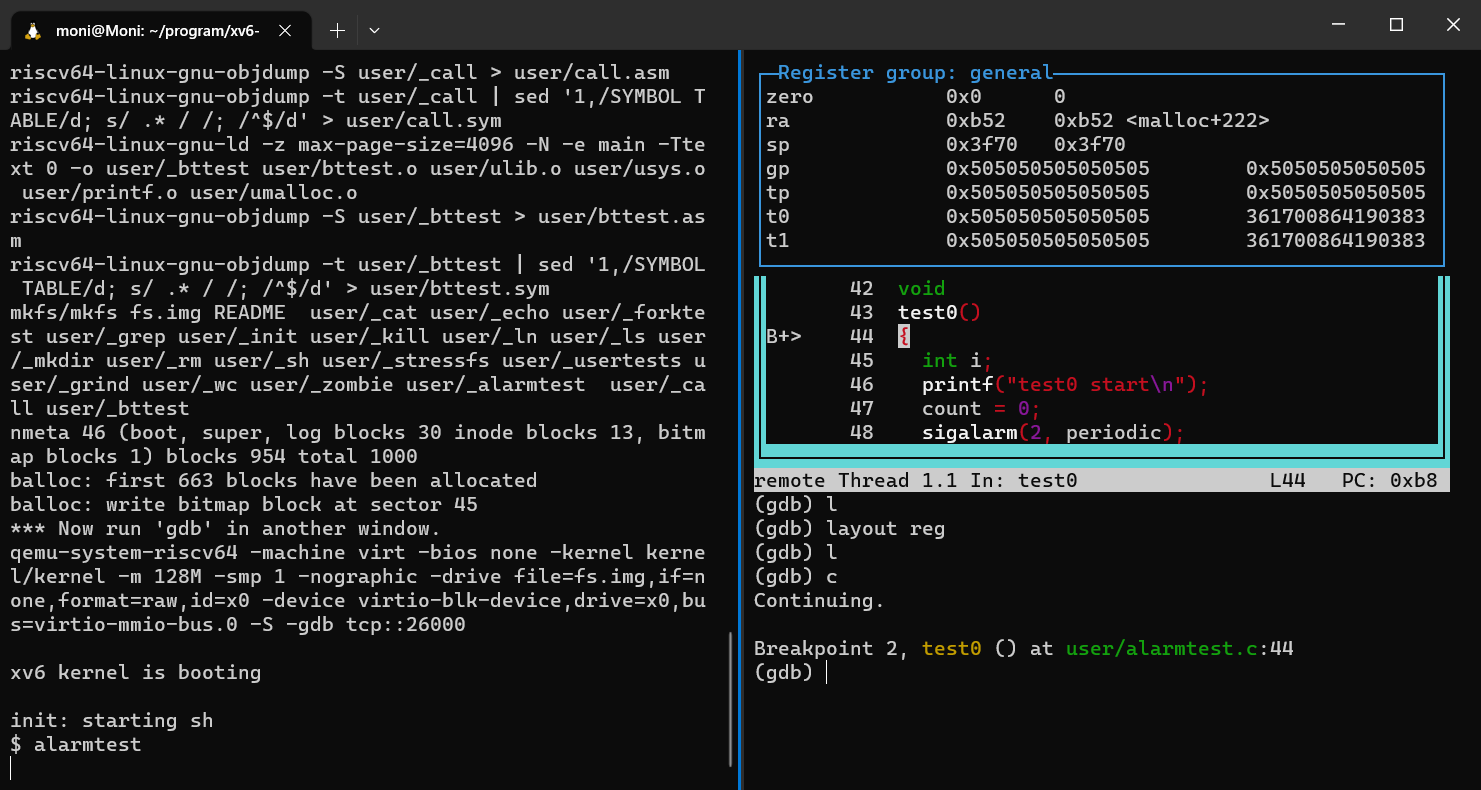Click the active gdb prompt input

pos(828,673)
